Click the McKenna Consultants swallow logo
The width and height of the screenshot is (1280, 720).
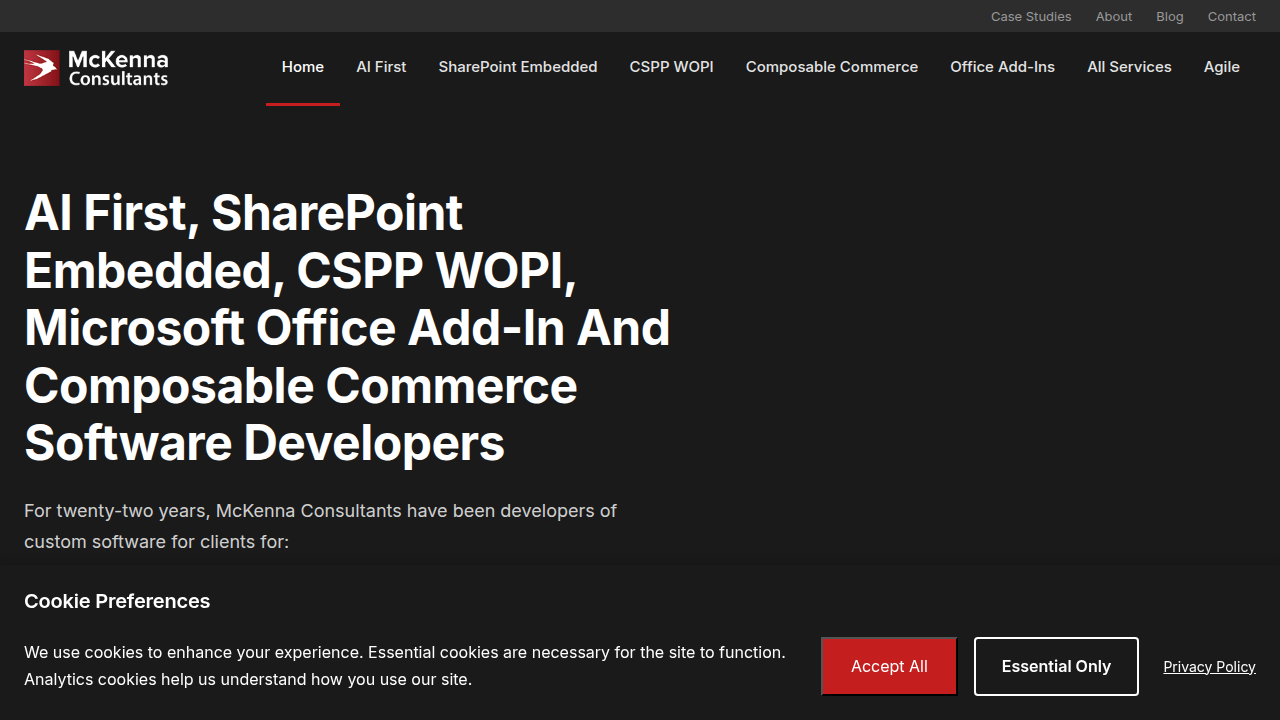click(96, 68)
